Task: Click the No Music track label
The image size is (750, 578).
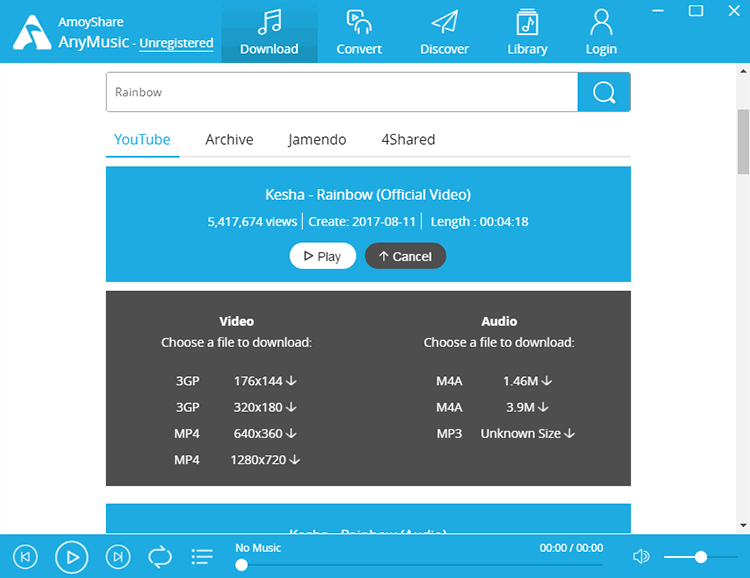Action: coord(258,548)
